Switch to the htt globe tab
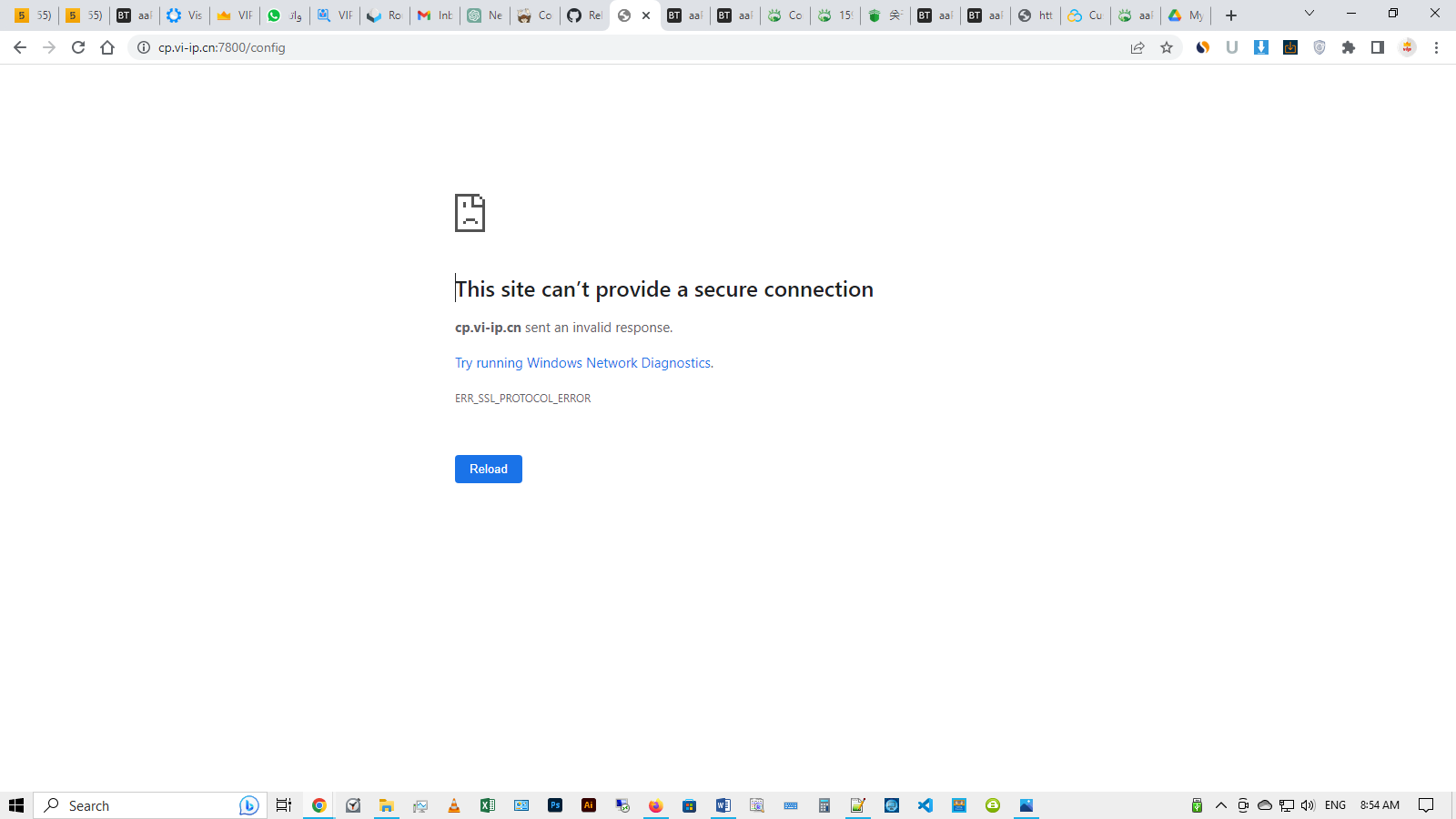Screen dimensions: 1456x819 [1036, 15]
